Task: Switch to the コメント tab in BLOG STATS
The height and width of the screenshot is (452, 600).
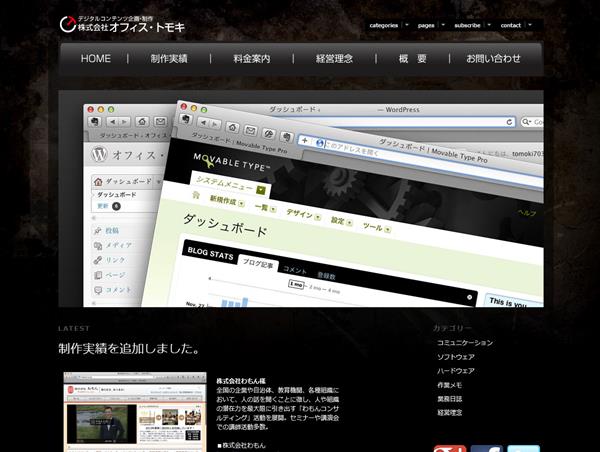Action: pyautogui.click(x=295, y=270)
